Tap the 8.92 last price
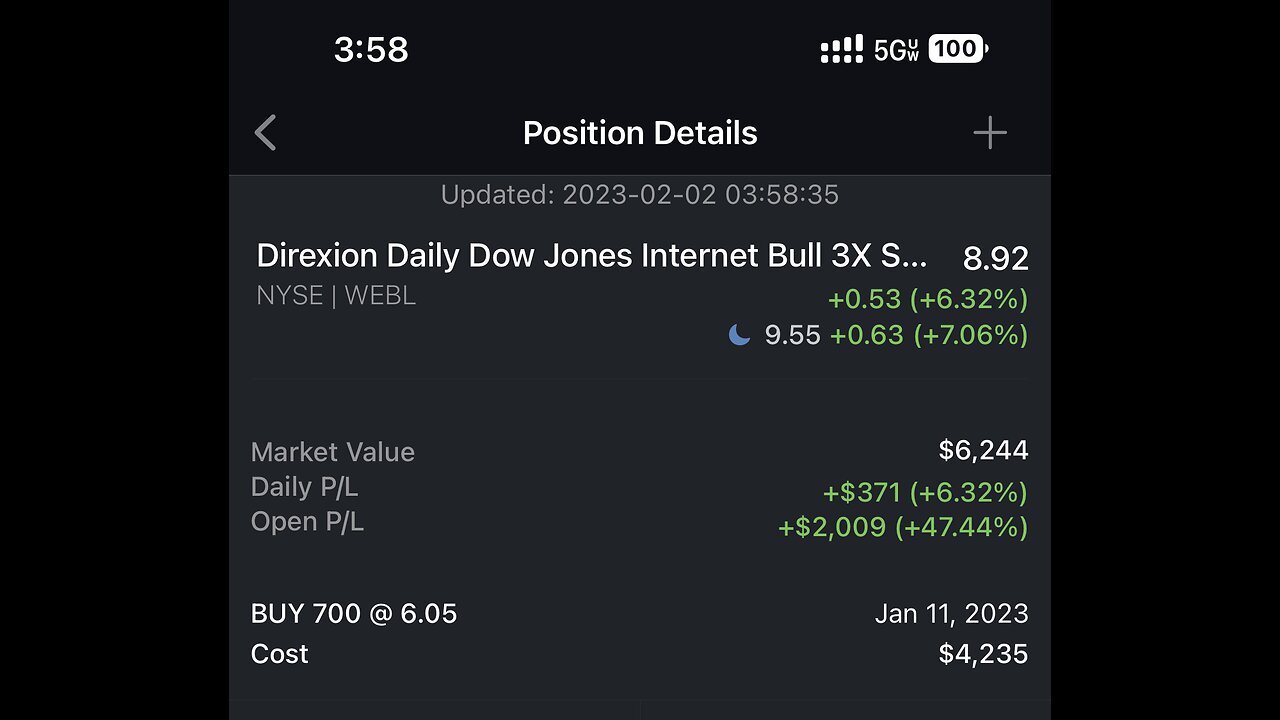 995,258
